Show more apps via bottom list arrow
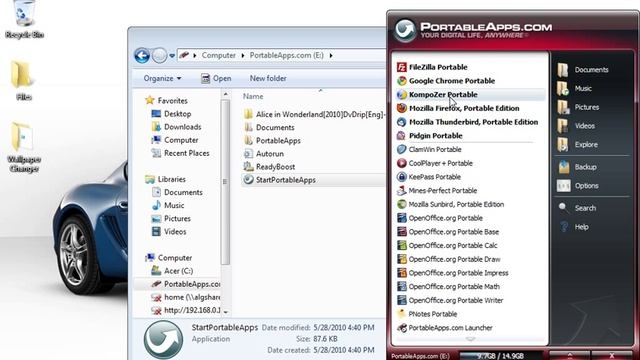Screen dimensions: 640x360 pos(470,339)
